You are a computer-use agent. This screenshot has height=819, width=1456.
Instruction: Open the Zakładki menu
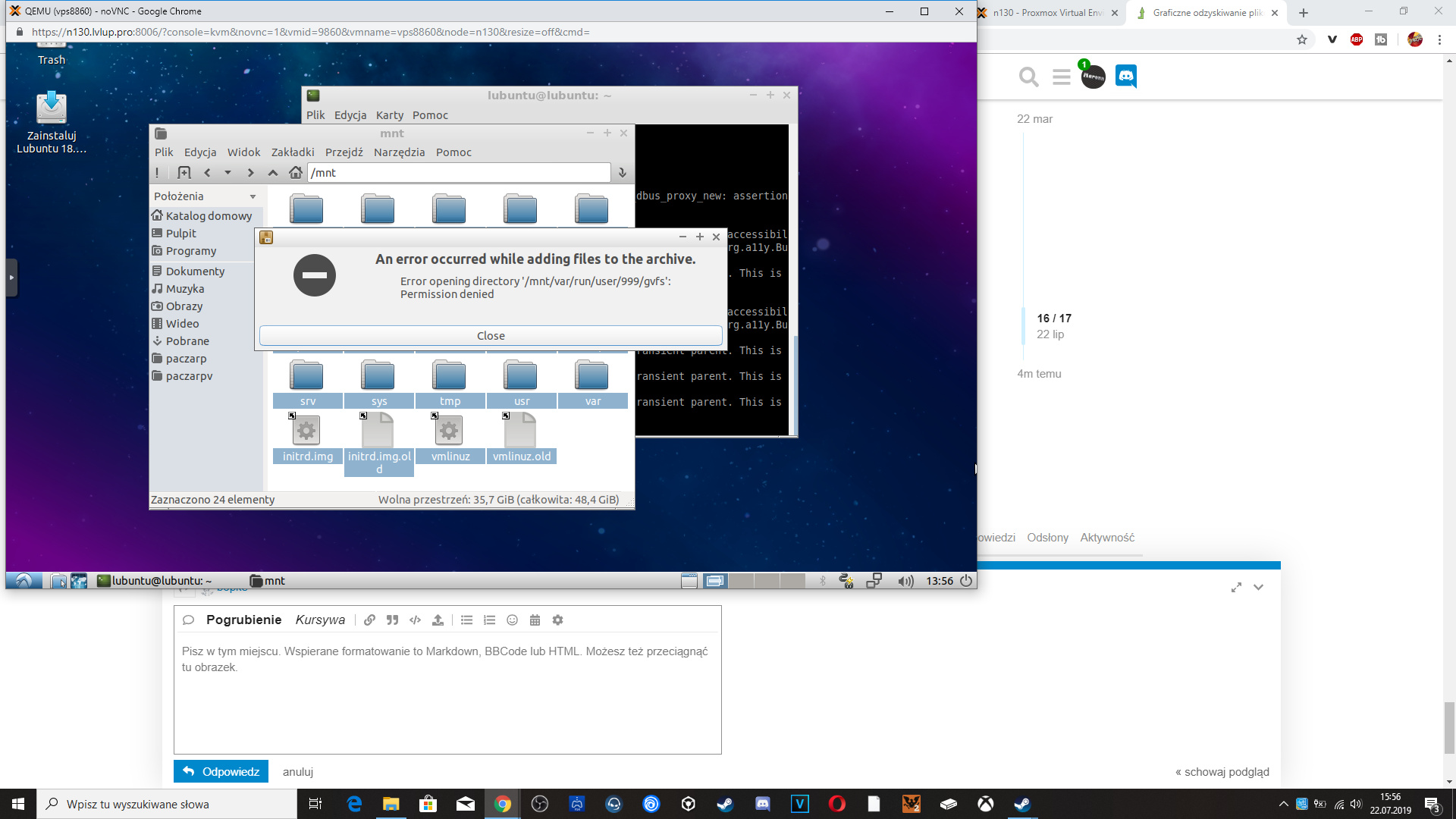click(x=292, y=152)
